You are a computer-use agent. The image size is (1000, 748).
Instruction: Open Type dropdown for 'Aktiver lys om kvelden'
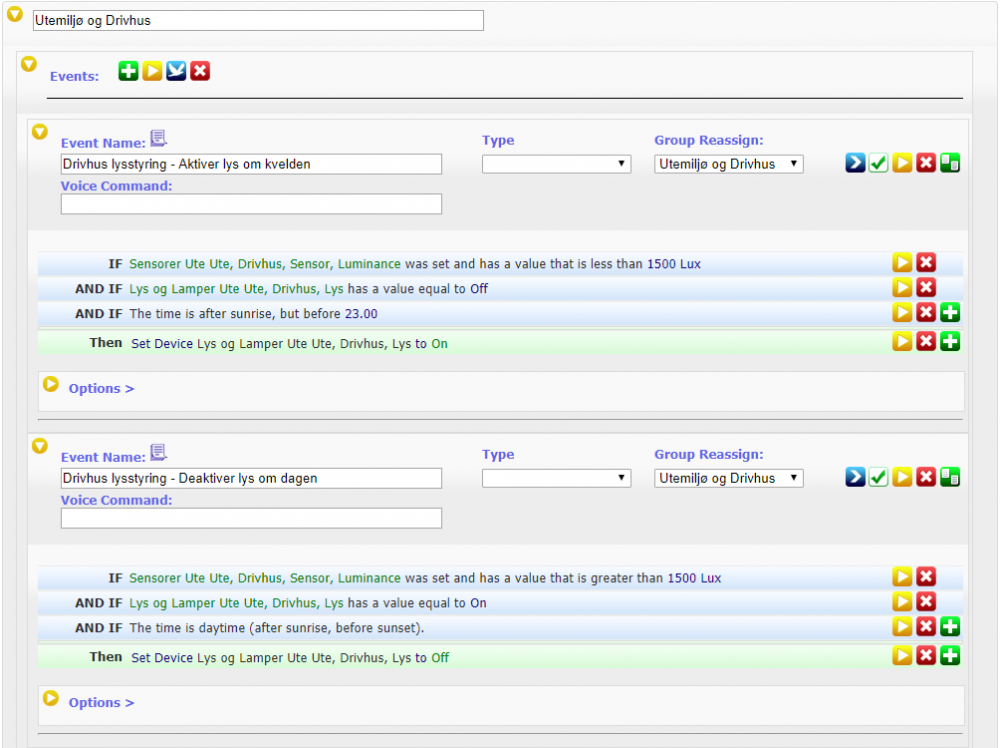pyautogui.click(x=556, y=164)
